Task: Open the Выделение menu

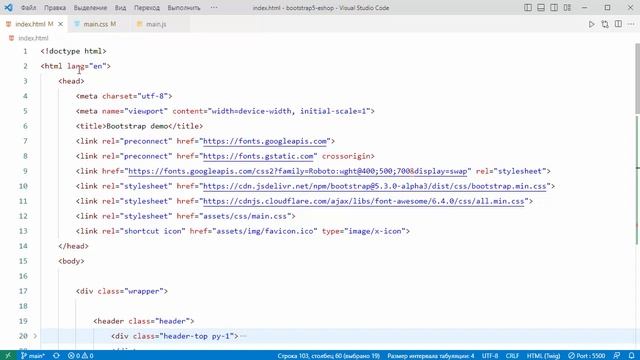Action: click(x=90, y=8)
